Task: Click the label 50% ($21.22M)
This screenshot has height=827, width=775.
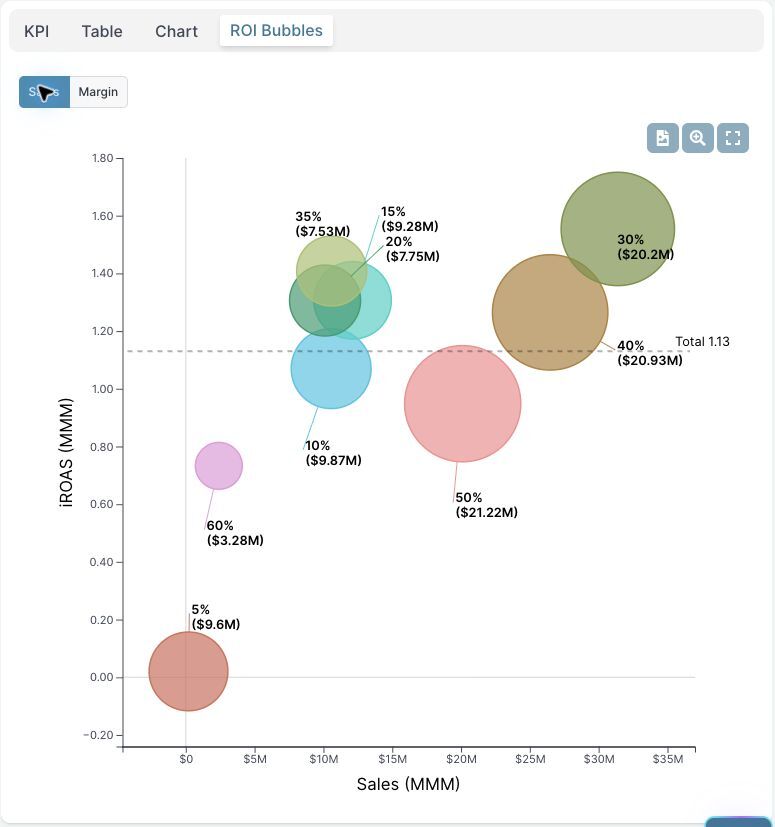Action: point(486,505)
